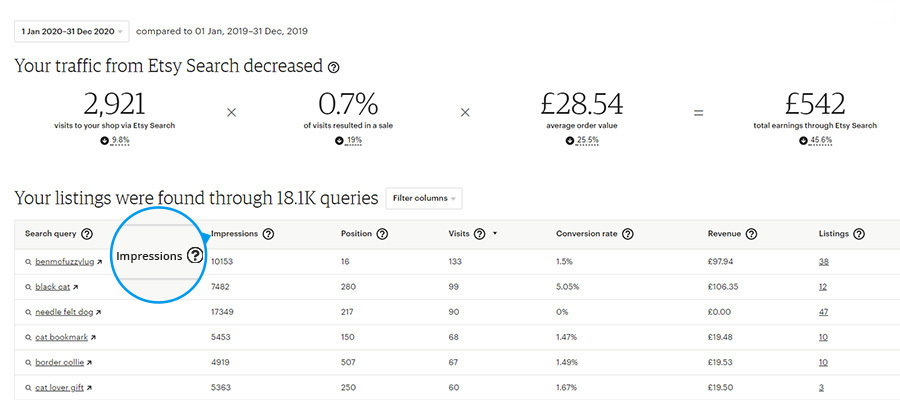Viewport: 900px width, 400px height.
Task: Open cat bookmark search query link
Action: 61,337
